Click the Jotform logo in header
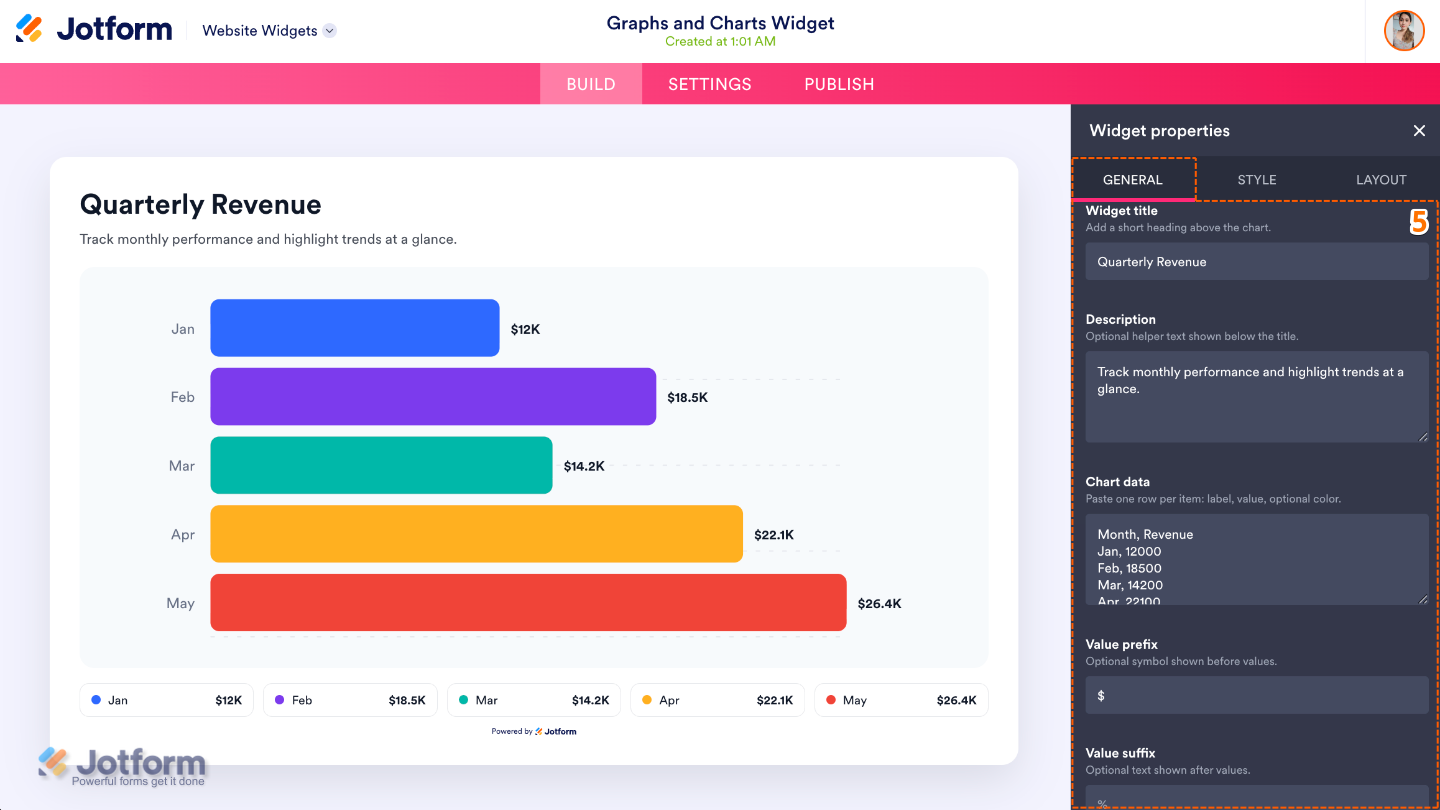The width and height of the screenshot is (1440, 810). coord(94,29)
